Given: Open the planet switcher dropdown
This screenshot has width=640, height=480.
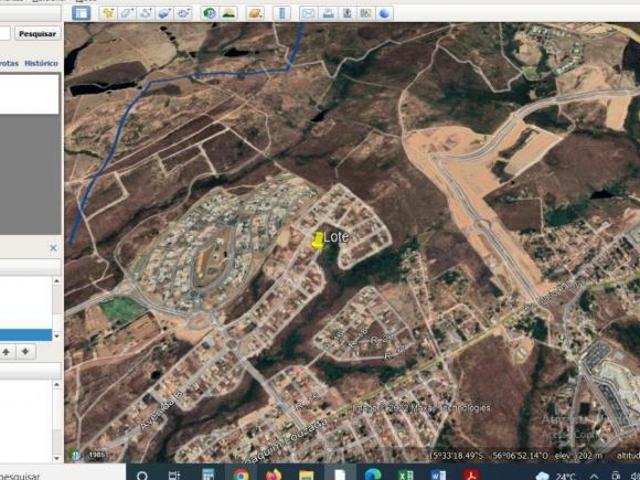Looking at the screenshot, I should 256,13.
